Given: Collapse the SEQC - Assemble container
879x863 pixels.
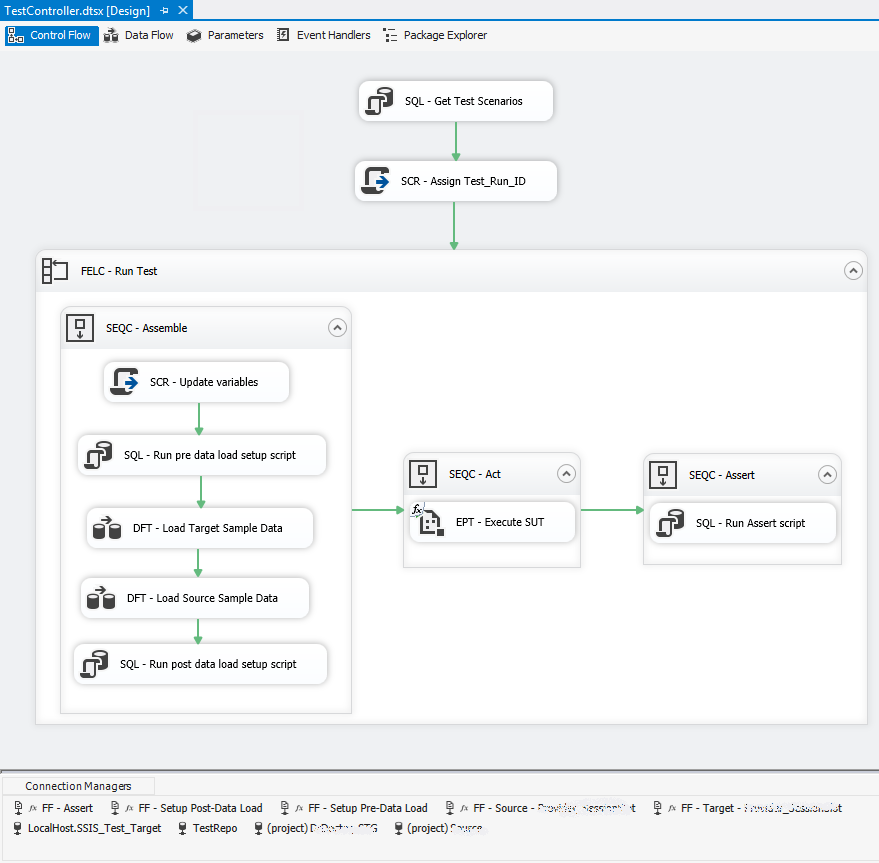Looking at the screenshot, I should (x=337, y=328).
